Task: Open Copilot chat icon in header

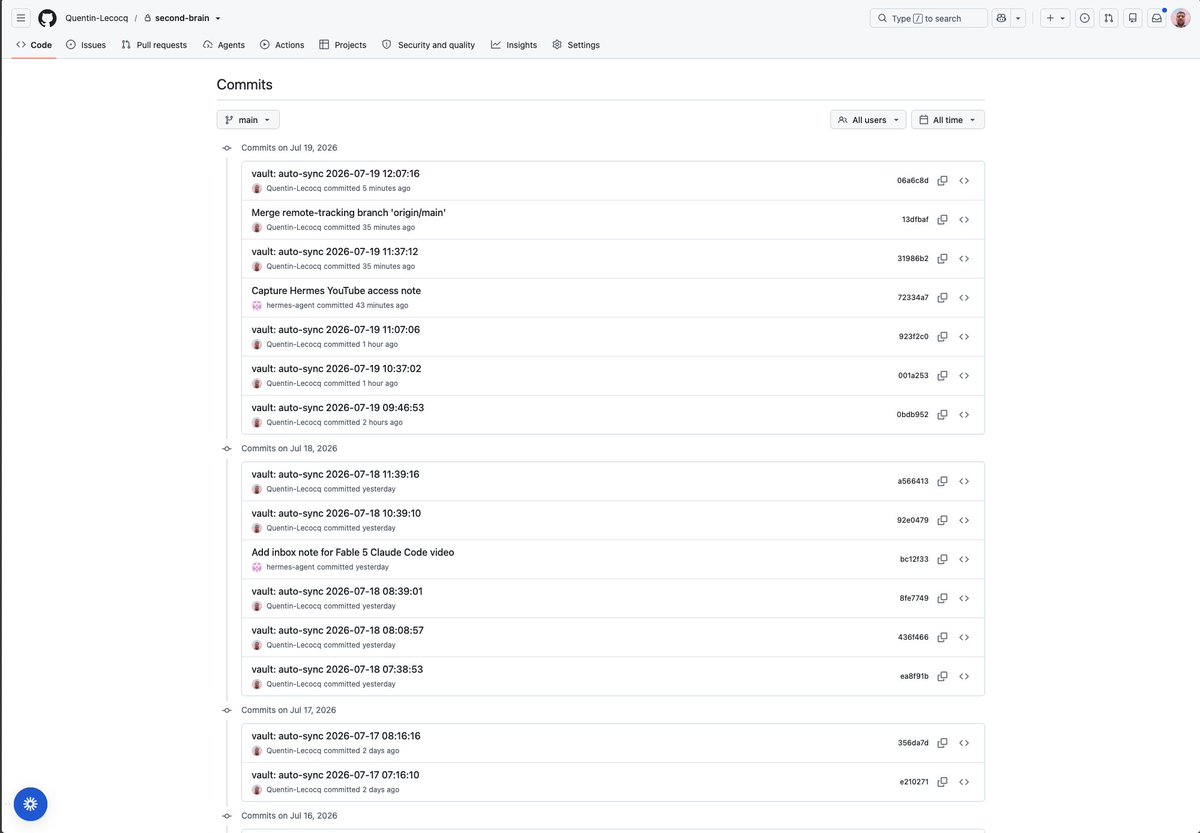Action: point(1001,18)
